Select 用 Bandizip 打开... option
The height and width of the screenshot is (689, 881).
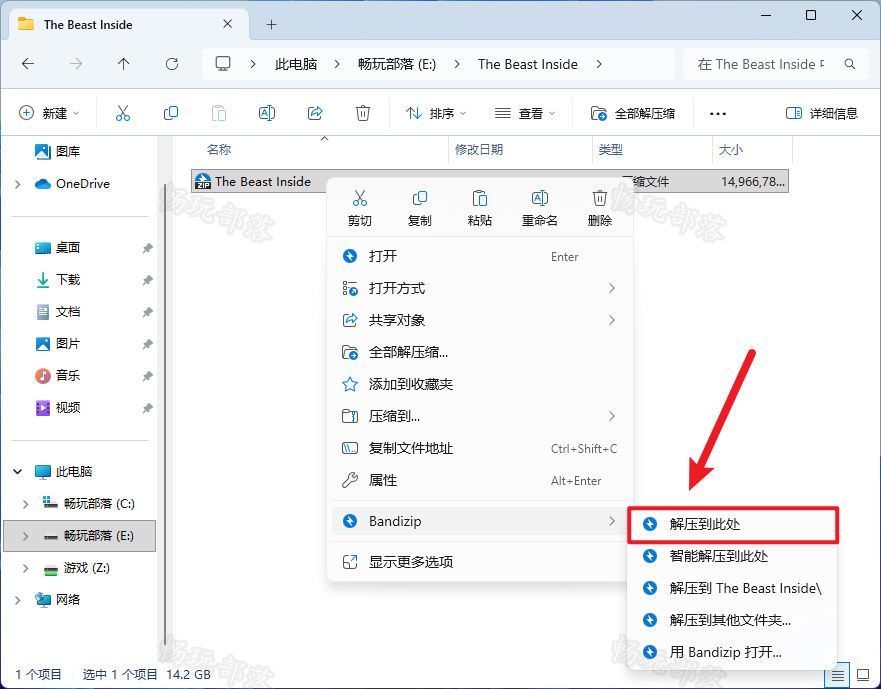click(x=733, y=652)
